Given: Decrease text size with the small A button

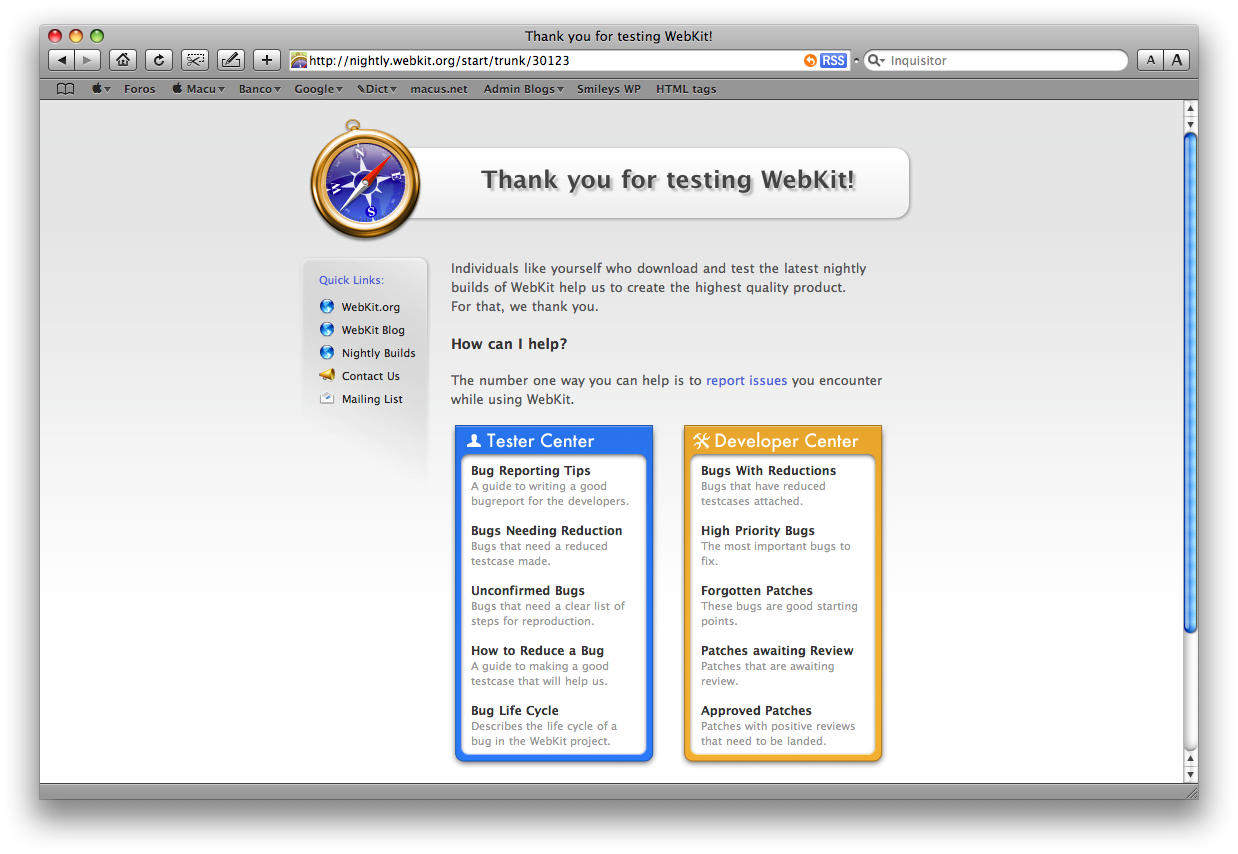Looking at the screenshot, I should tap(1150, 60).
